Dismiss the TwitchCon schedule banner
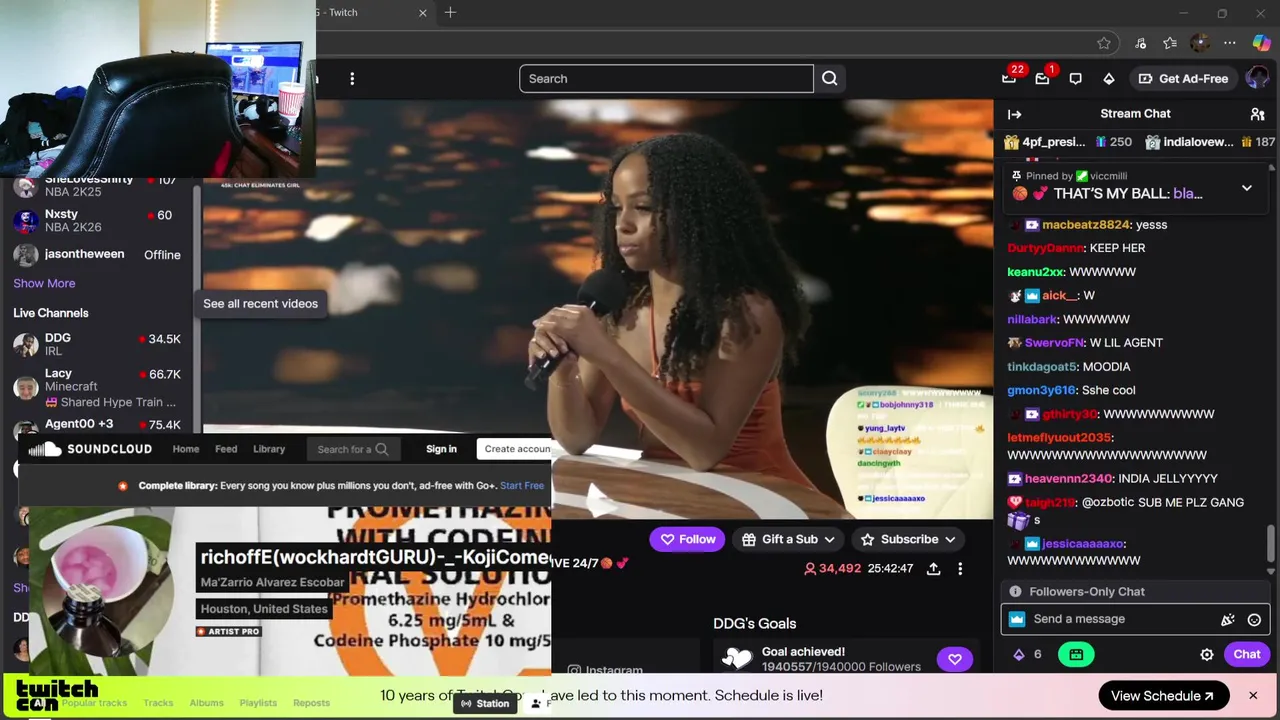Viewport: 1280px width, 720px height. tap(1252, 696)
